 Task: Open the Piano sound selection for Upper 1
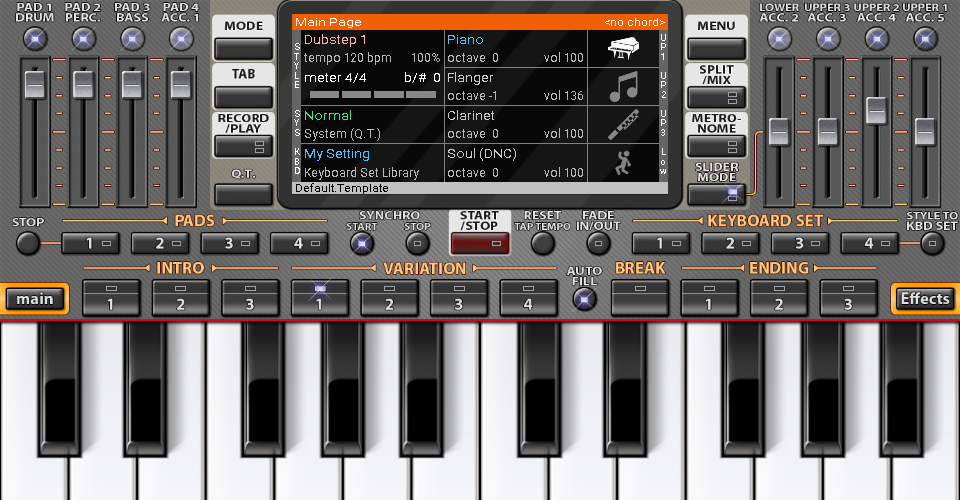(465, 40)
